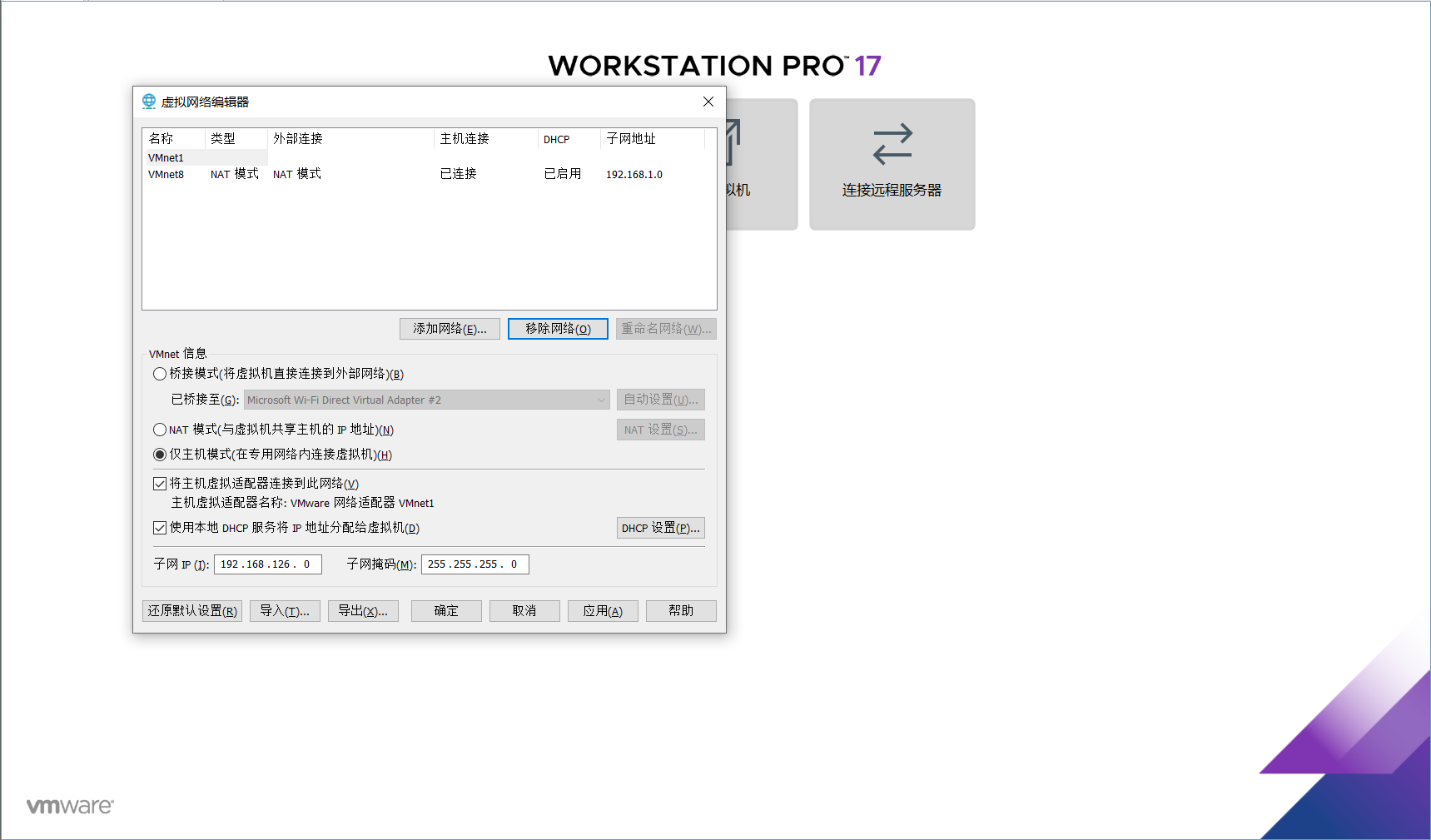Click 添加网络 (Add Network) button
The height and width of the screenshot is (840, 1431).
(x=450, y=329)
